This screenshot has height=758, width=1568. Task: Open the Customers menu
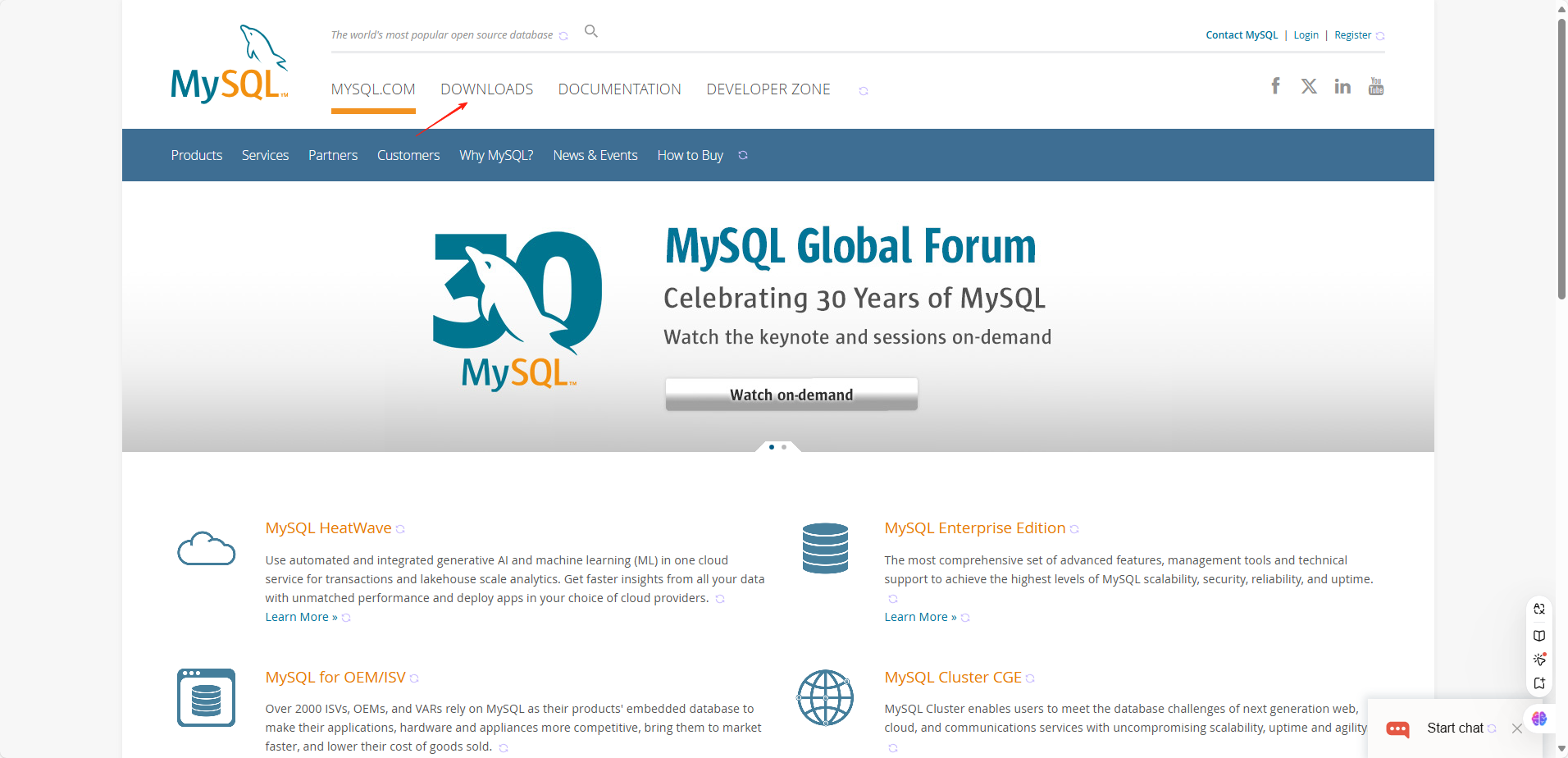[408, 155]
